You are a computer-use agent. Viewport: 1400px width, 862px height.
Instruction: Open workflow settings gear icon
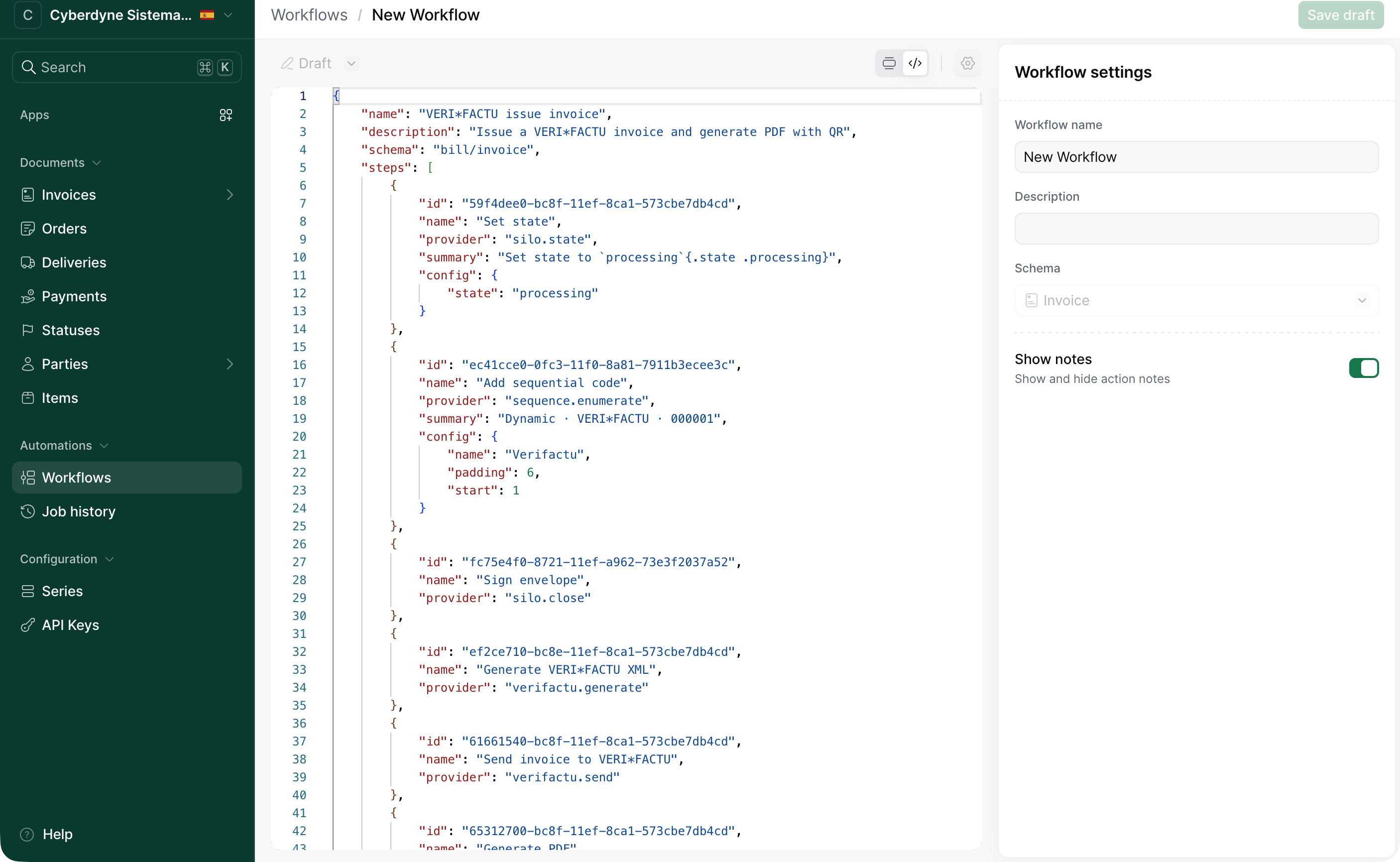(x=967, y=63)
